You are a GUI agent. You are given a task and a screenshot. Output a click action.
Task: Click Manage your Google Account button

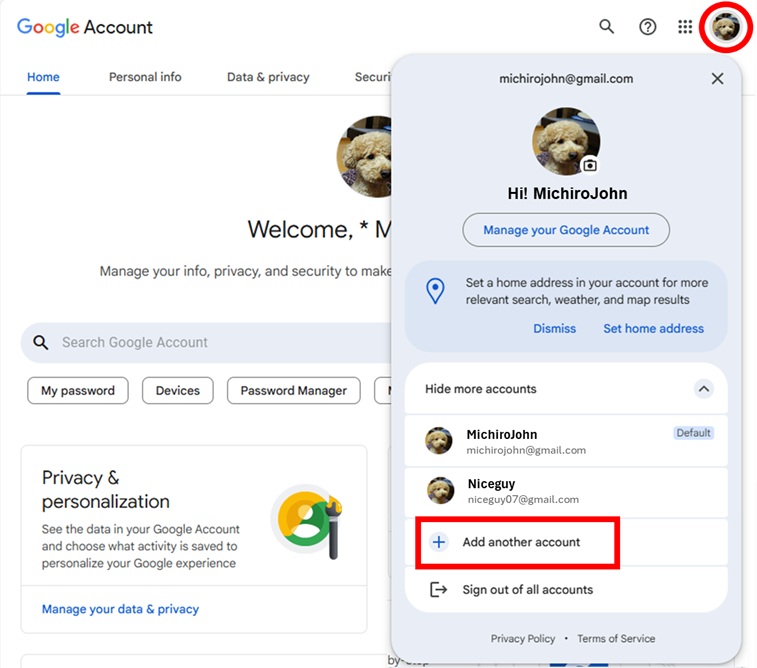point(566,230)
